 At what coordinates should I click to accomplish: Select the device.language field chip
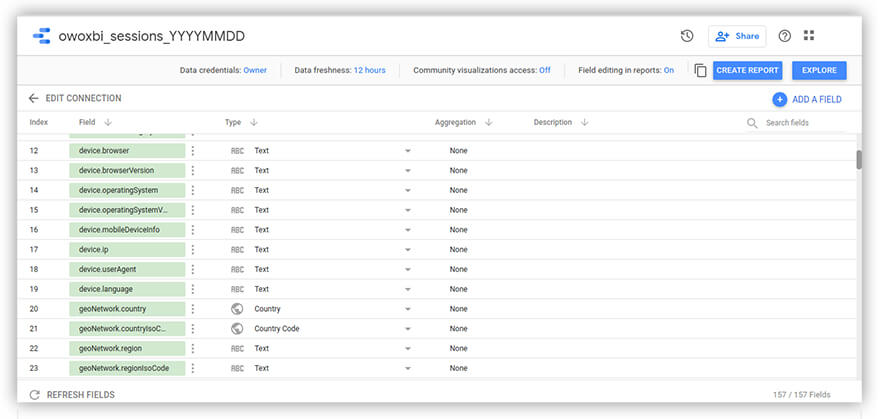coord(127,289)
